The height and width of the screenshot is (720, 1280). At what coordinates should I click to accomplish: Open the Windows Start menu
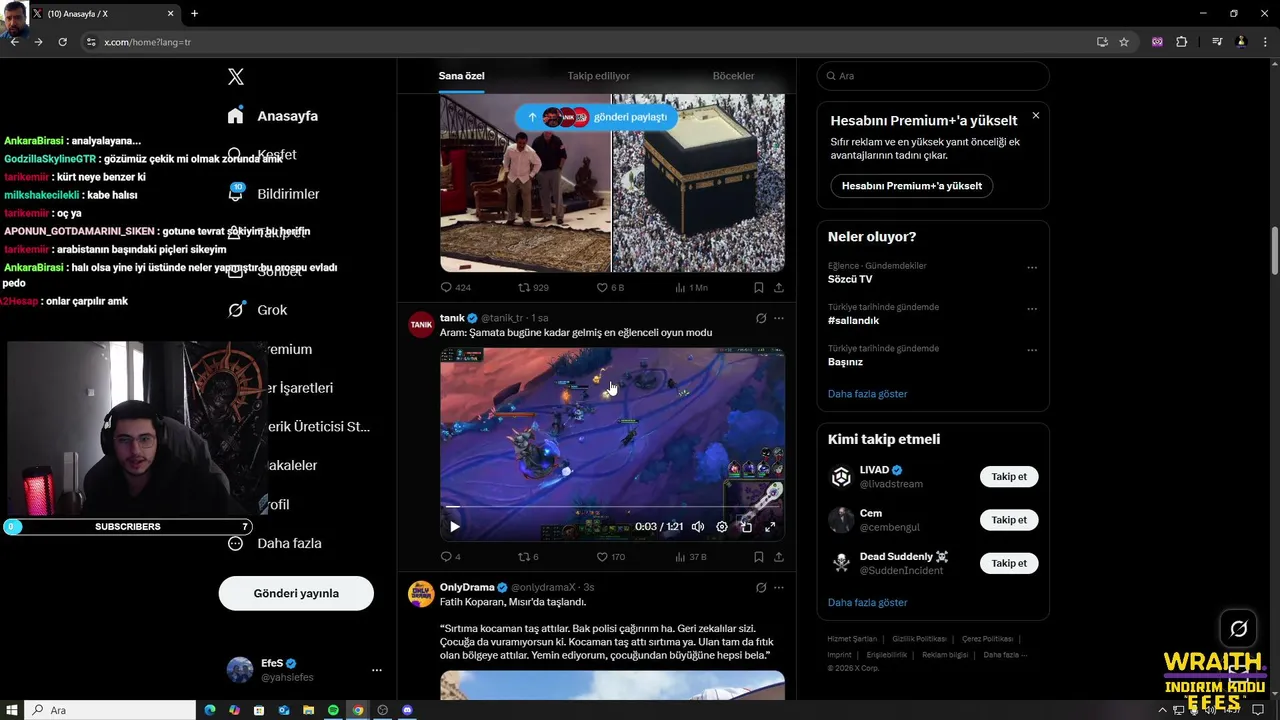[x=12, y=710]
